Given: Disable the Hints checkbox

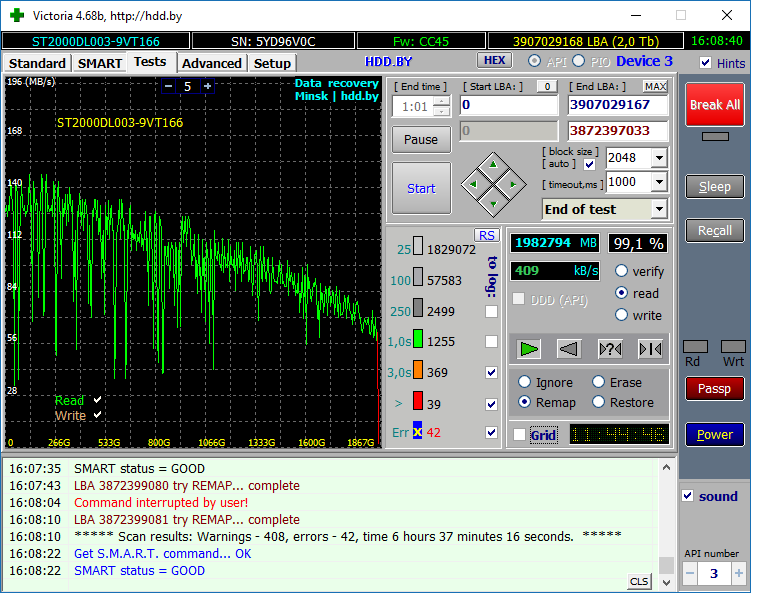Looking at the screenshot, I should (706, 63).
